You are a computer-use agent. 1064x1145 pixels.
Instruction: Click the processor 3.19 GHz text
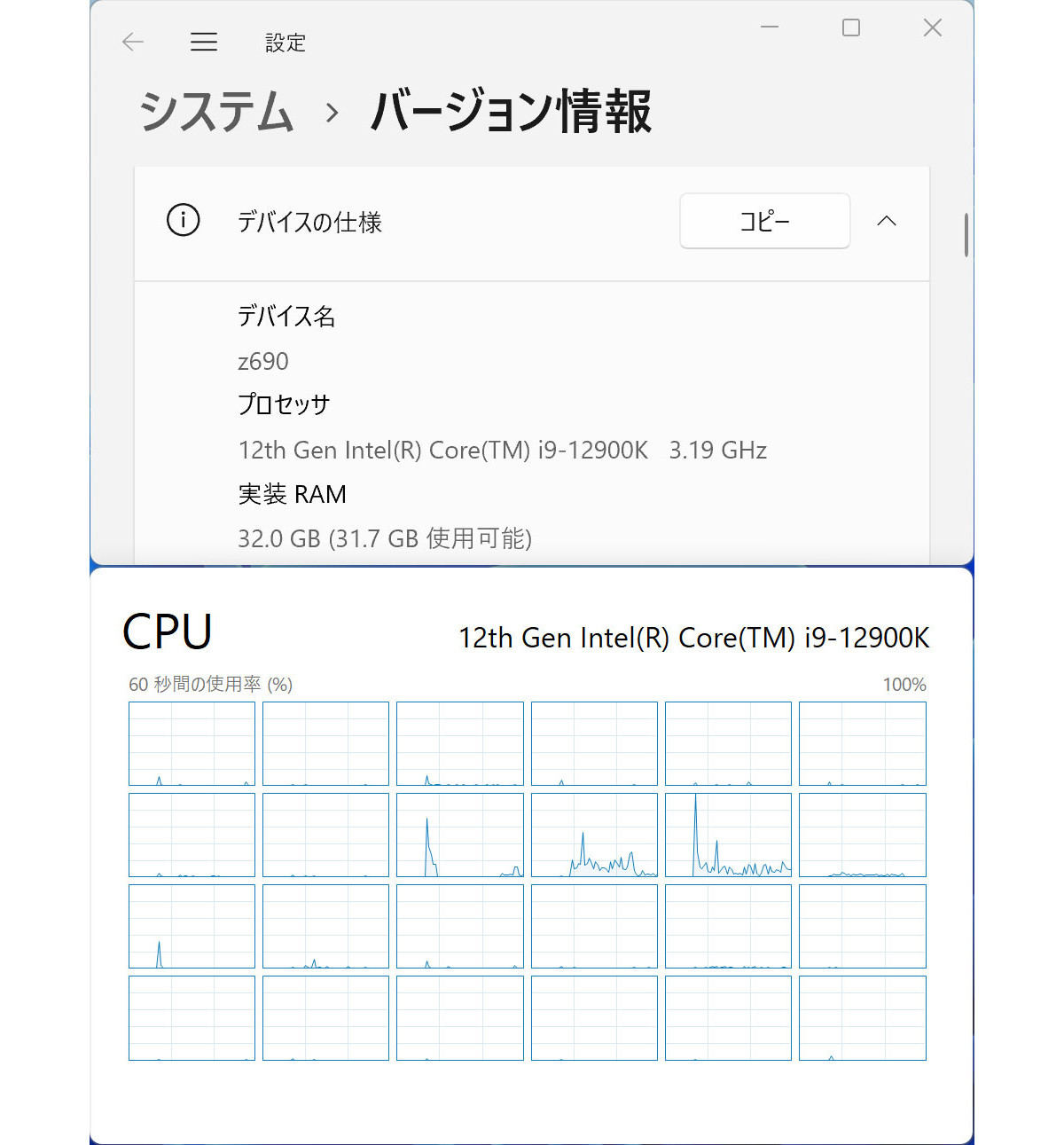pos(718,450)
